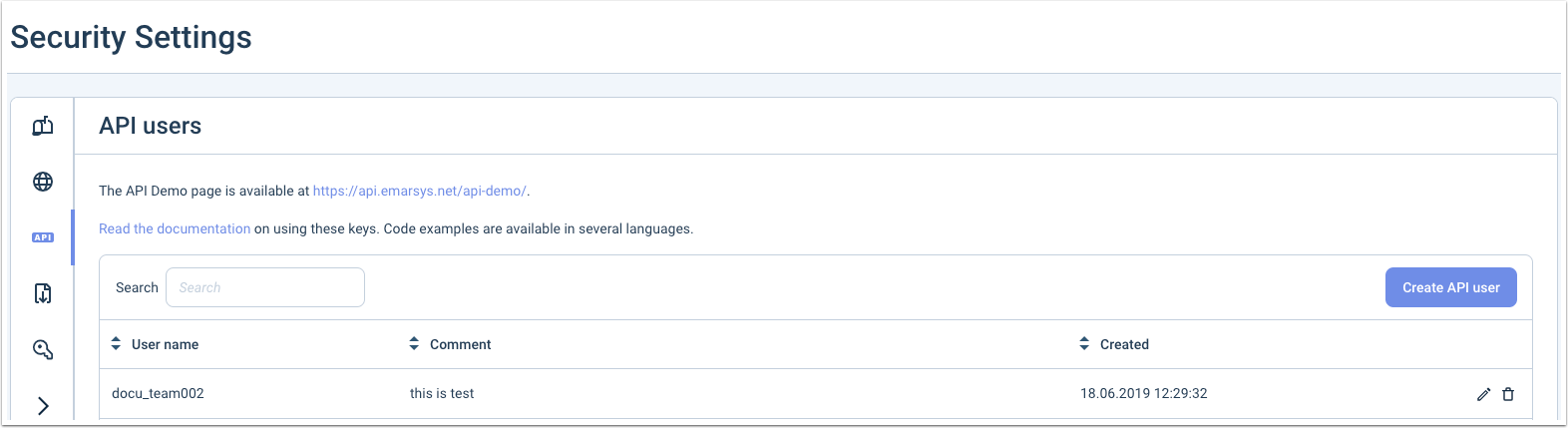Click the Created column header text
The width and height of the screenshot is (1568, 428).
[x=1124, y=344]
